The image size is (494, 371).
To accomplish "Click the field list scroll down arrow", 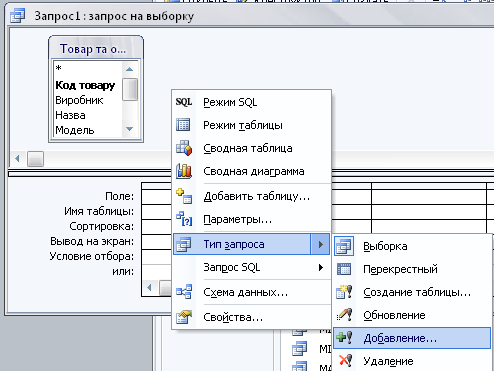I will tap(130, 129).
